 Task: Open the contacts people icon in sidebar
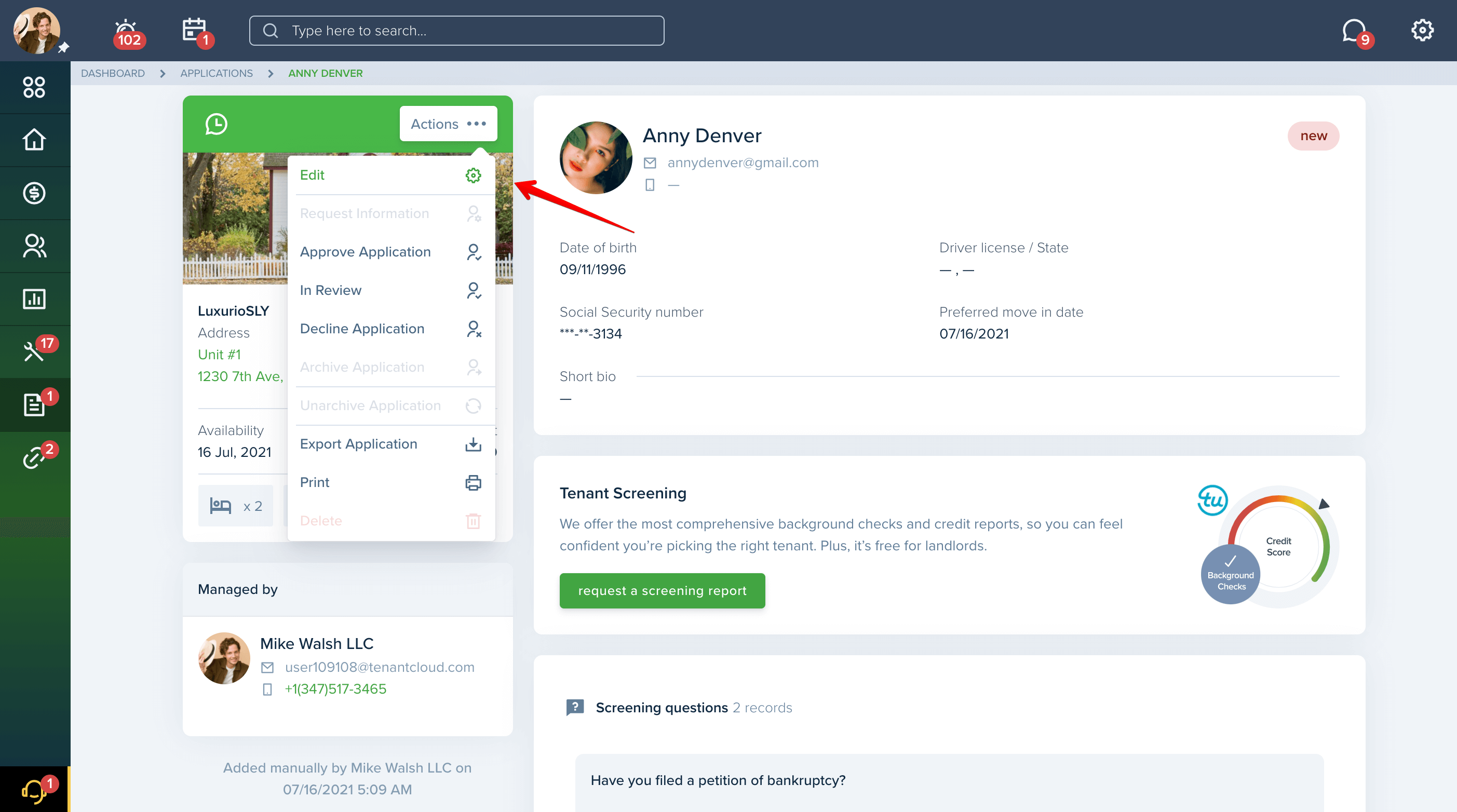[x=34, y=246]
